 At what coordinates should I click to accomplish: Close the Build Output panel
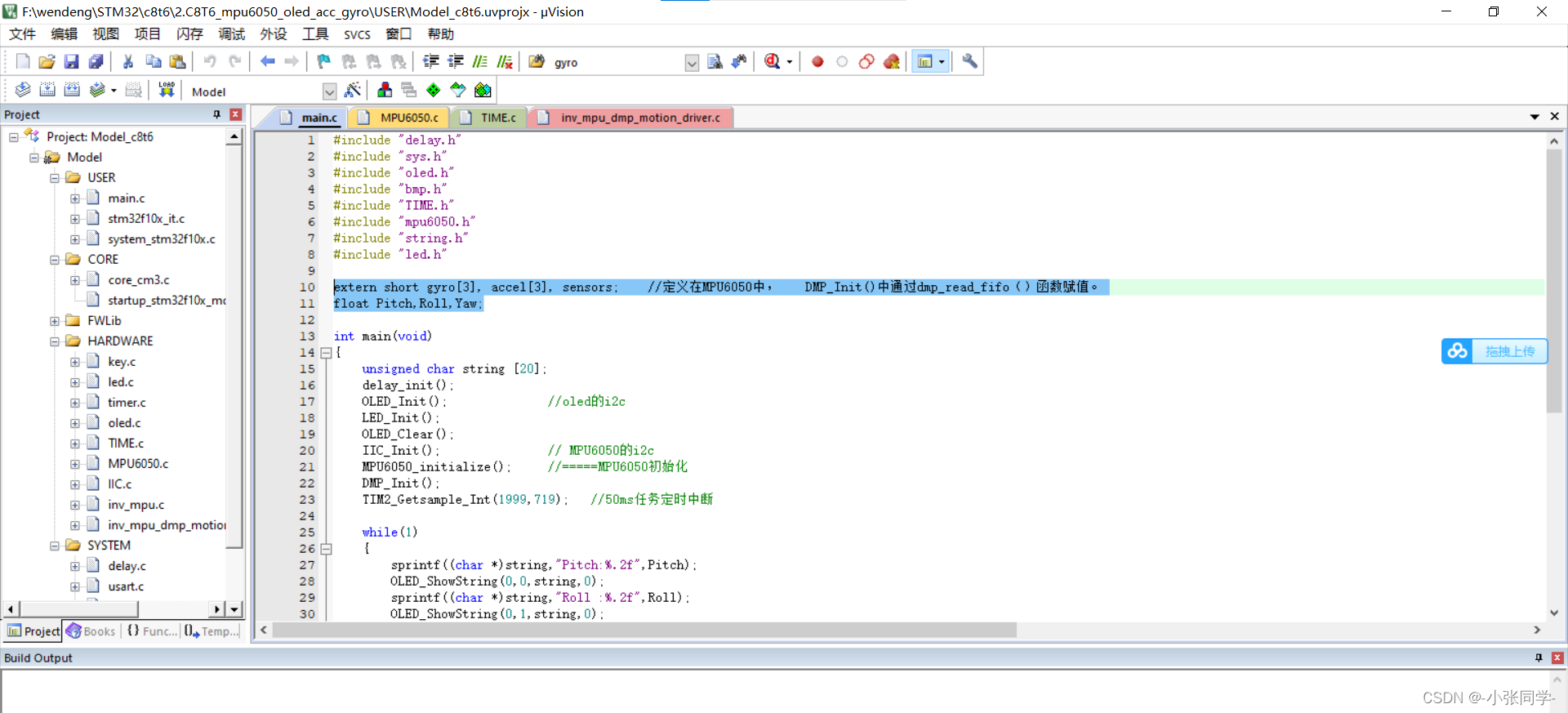(1557, 657)
